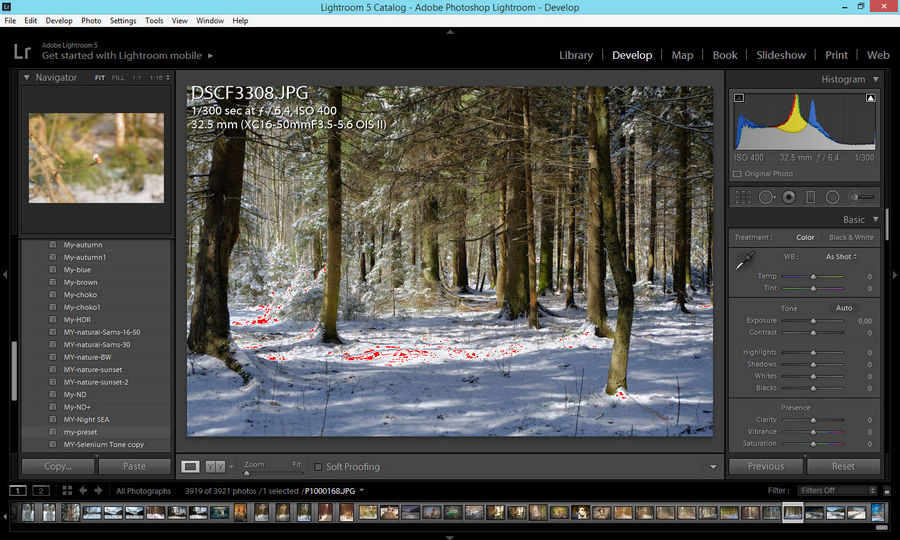
Task: Open the WB As Shot dropdown
Action: (x=840, y=257)
